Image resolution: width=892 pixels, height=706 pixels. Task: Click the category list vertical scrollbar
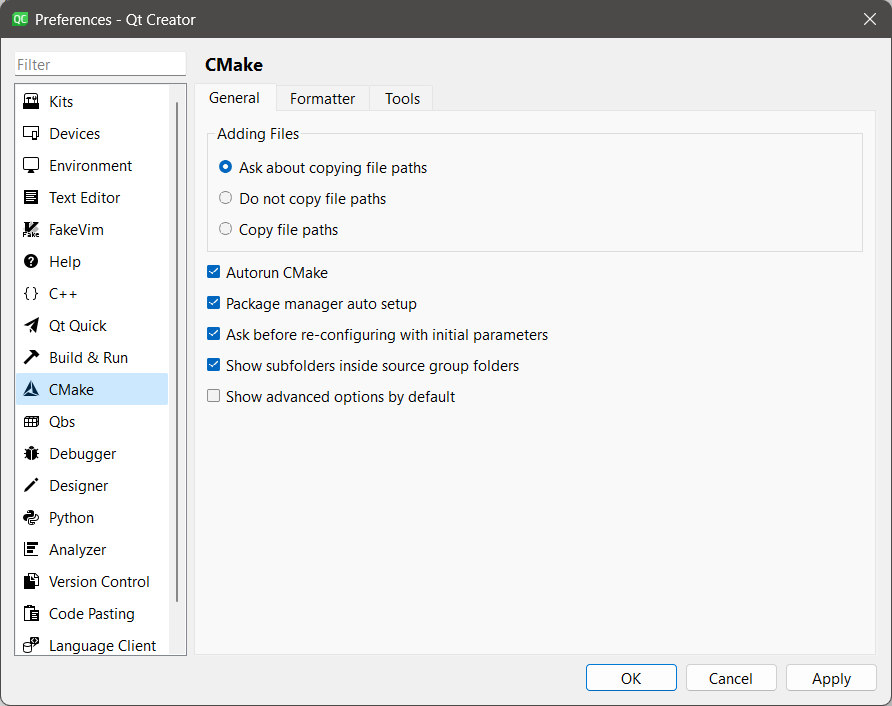tap(177, 350)
